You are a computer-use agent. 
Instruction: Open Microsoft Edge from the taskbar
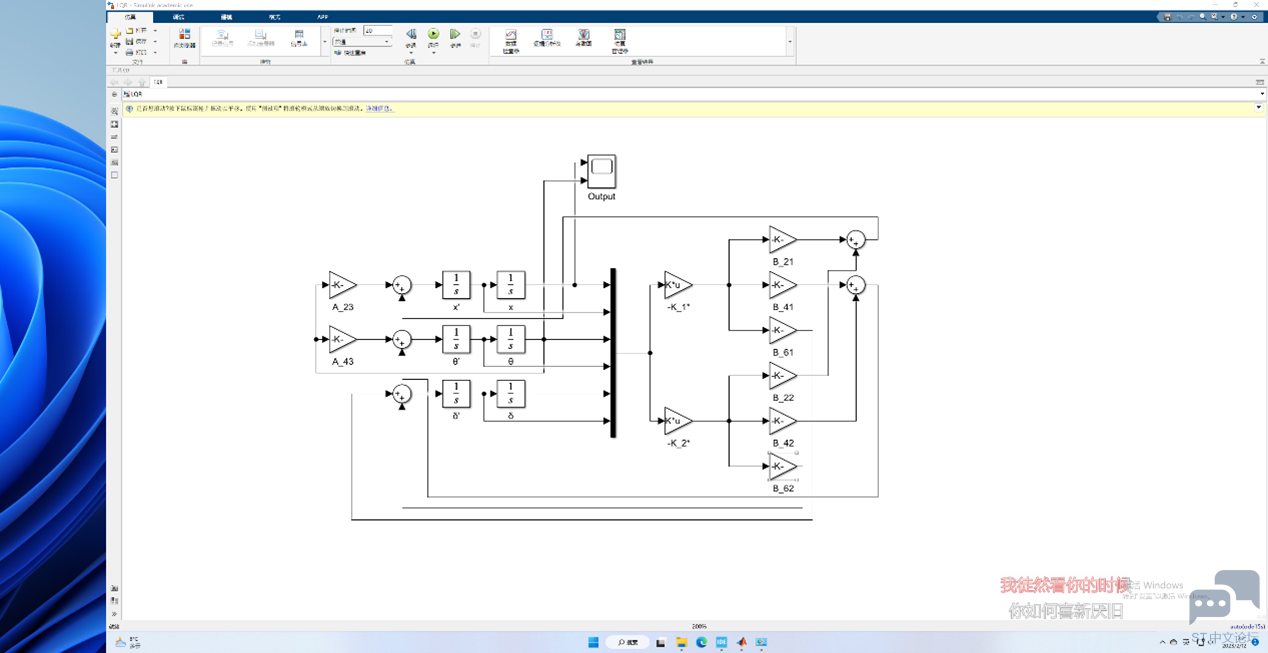pos(702,642)
